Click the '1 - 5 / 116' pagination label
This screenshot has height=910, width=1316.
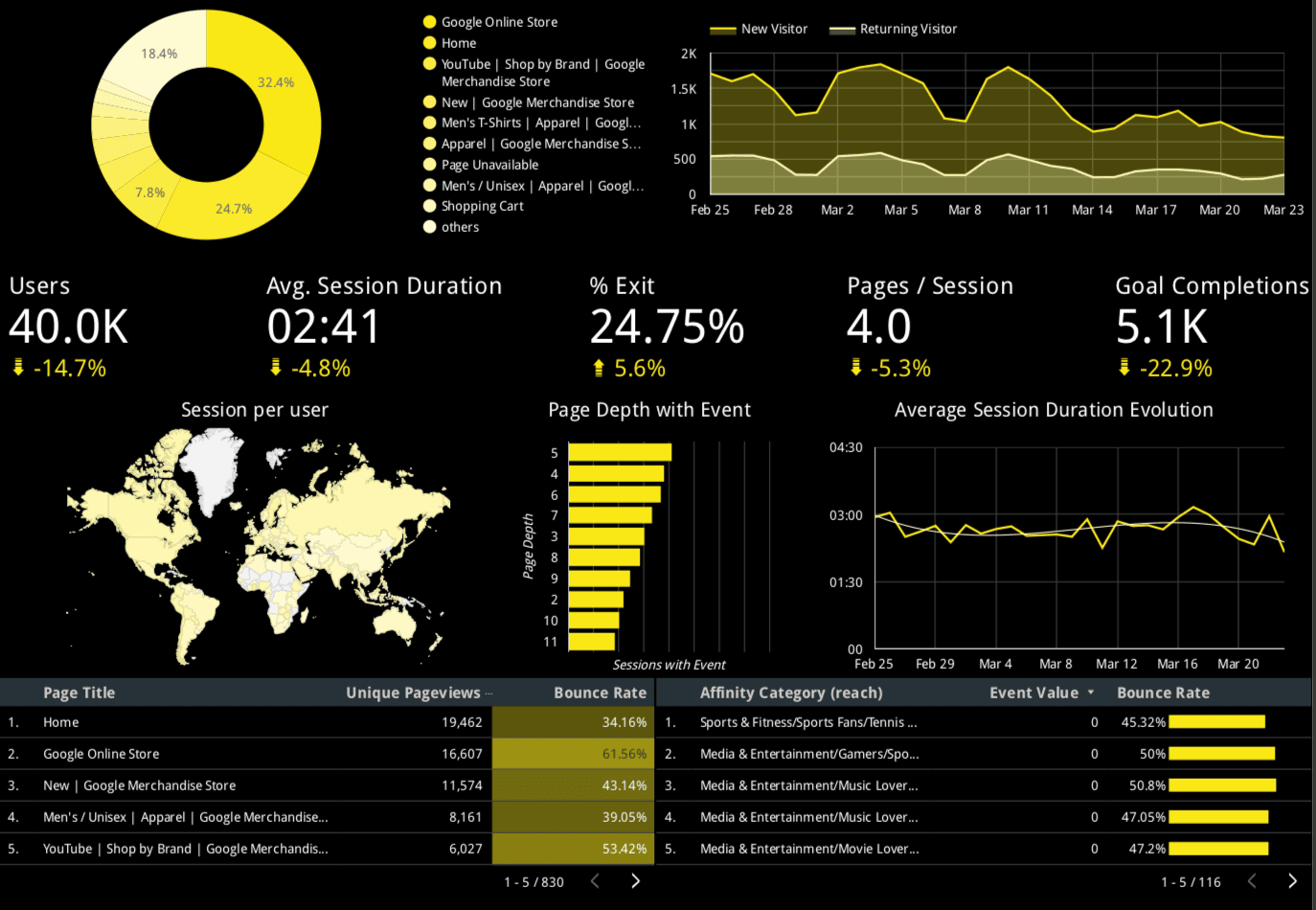(1191, 882)
